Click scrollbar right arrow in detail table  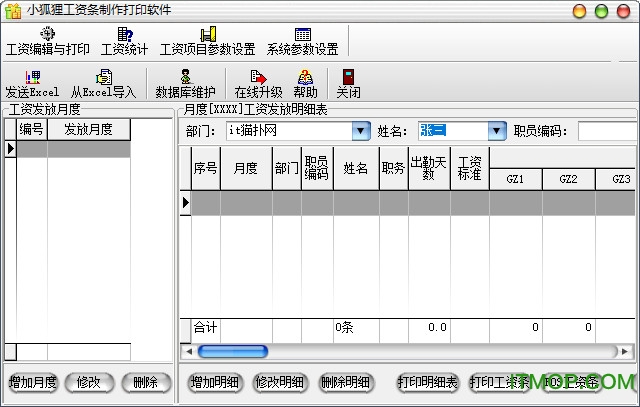click(624, 351)
